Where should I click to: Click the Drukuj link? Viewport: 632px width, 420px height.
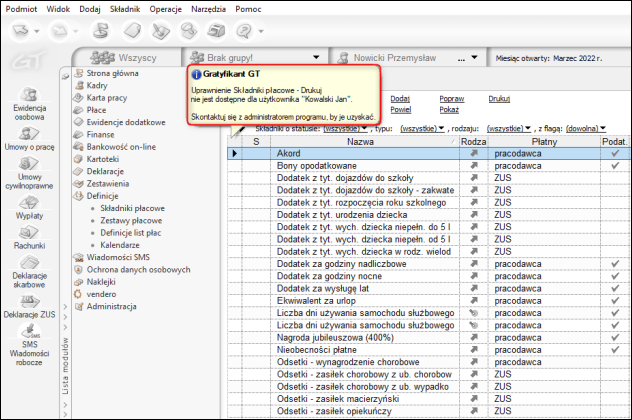pos(499,100)
